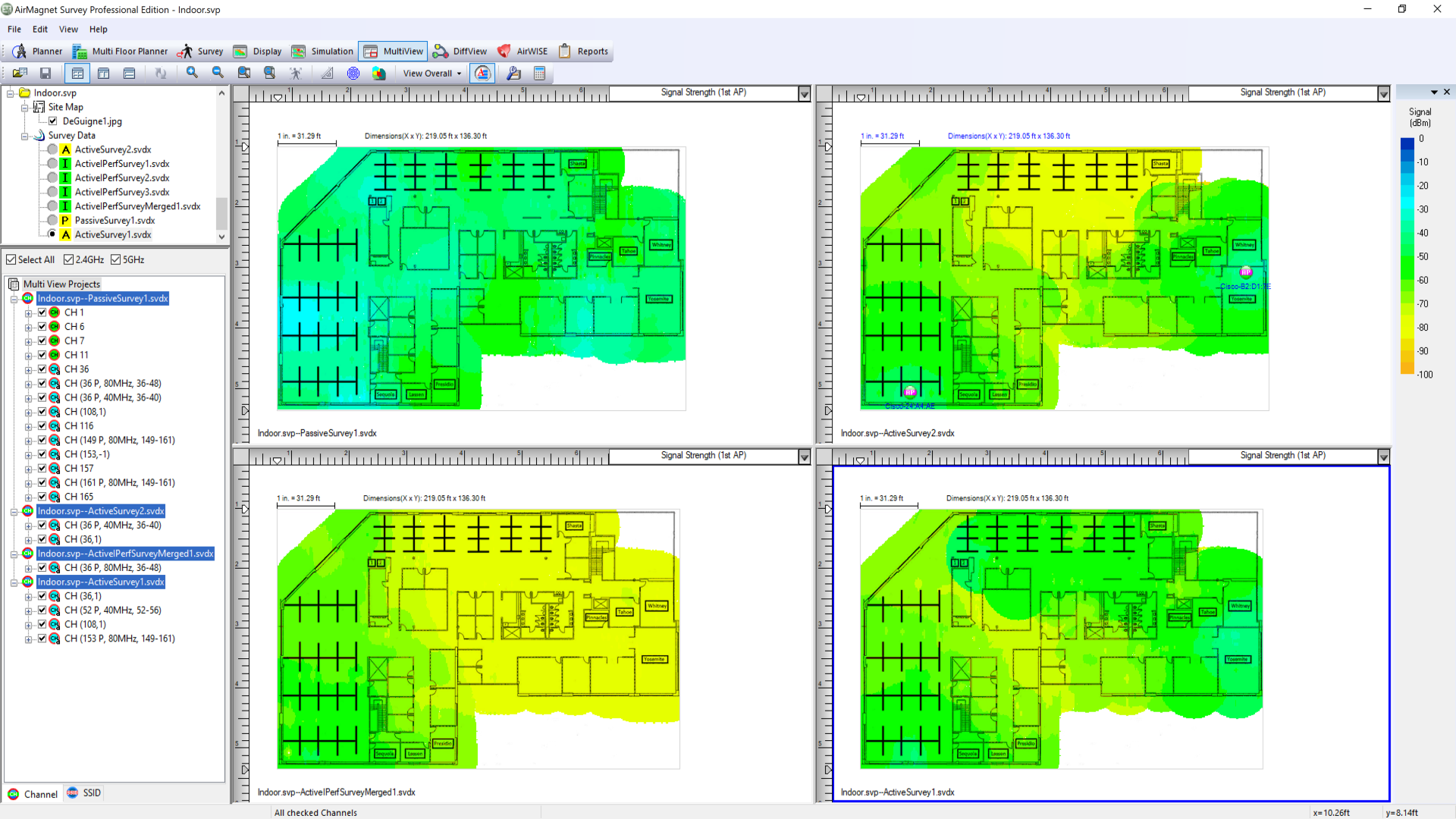Click the zoom out magnifier icon
Viewport: 1456px width, 819px height.
pos(218,73)
